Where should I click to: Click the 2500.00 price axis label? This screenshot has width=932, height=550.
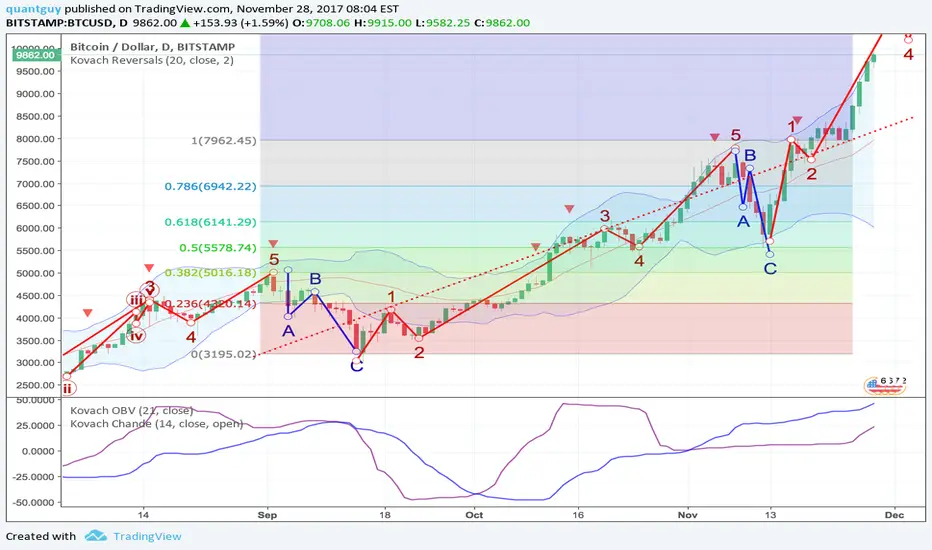point(33,385)
